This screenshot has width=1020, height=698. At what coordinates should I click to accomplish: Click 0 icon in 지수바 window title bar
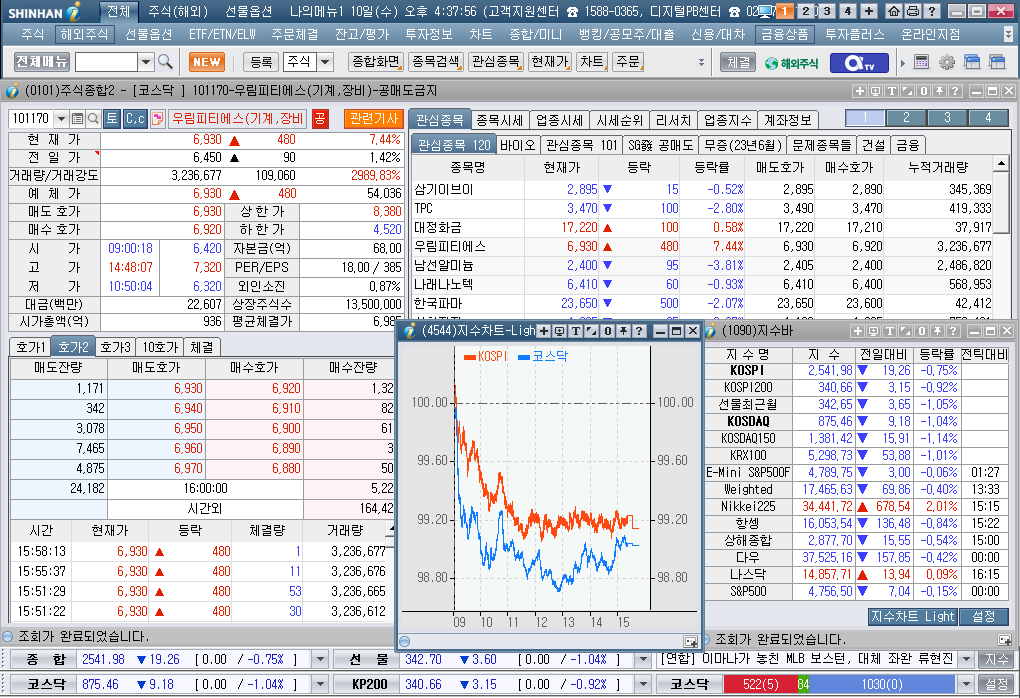[921, 331]
